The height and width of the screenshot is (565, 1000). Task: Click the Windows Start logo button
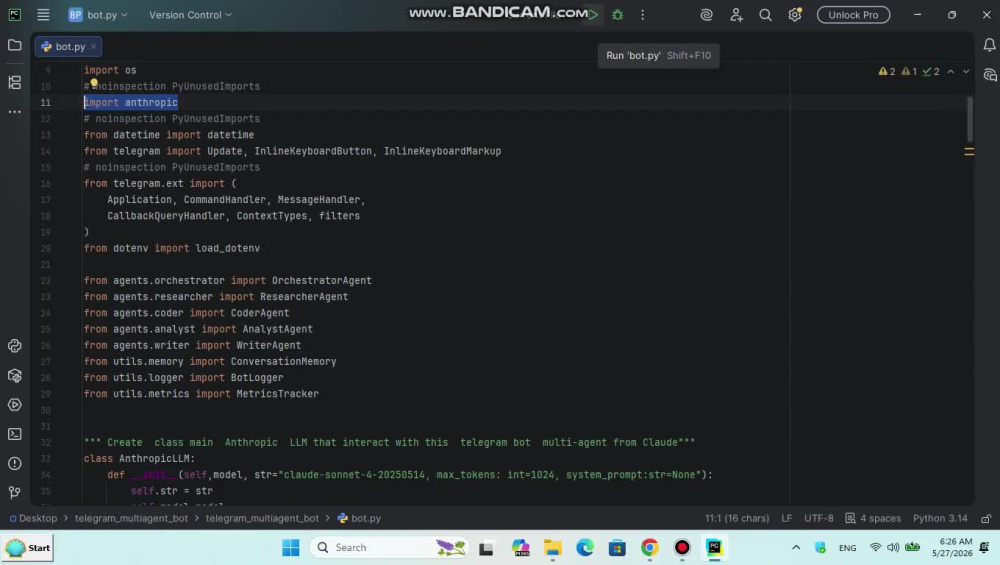291,548
